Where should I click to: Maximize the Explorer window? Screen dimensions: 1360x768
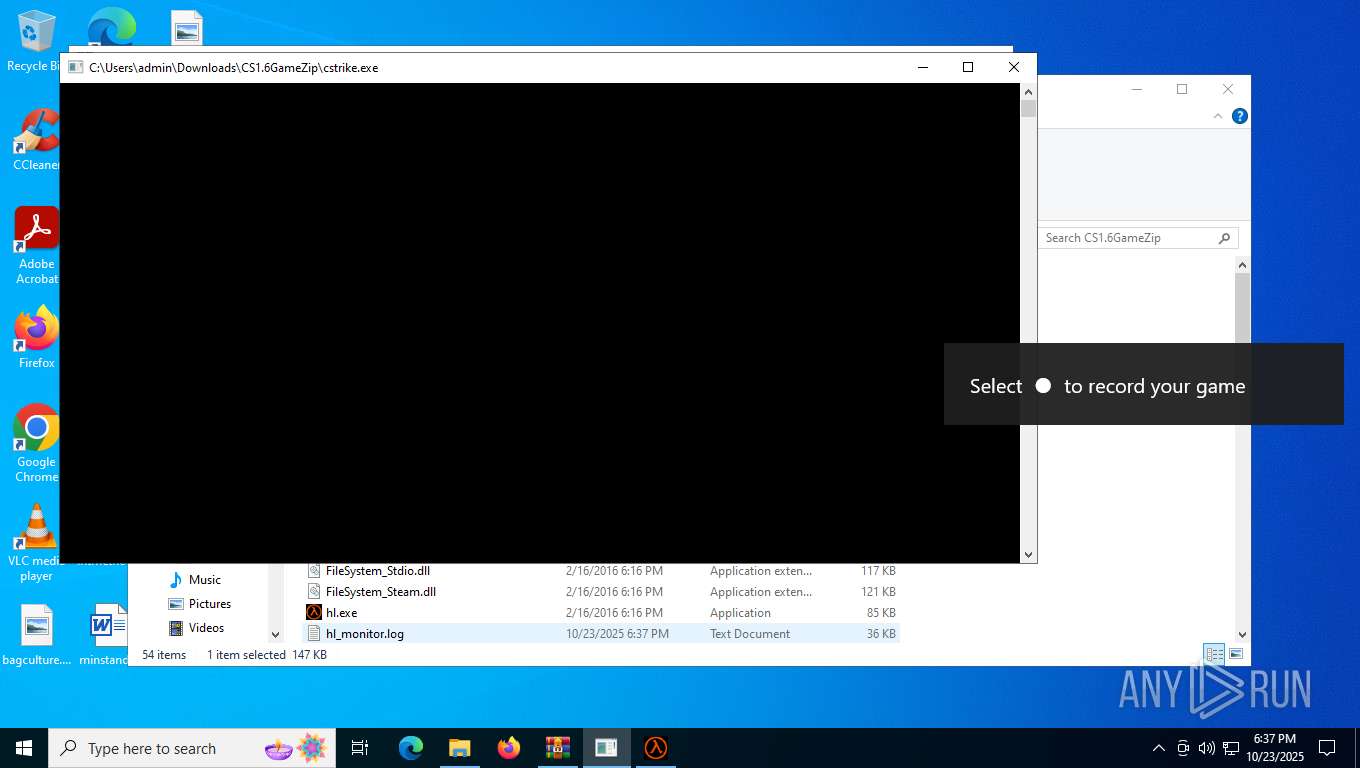(1182, 89)
